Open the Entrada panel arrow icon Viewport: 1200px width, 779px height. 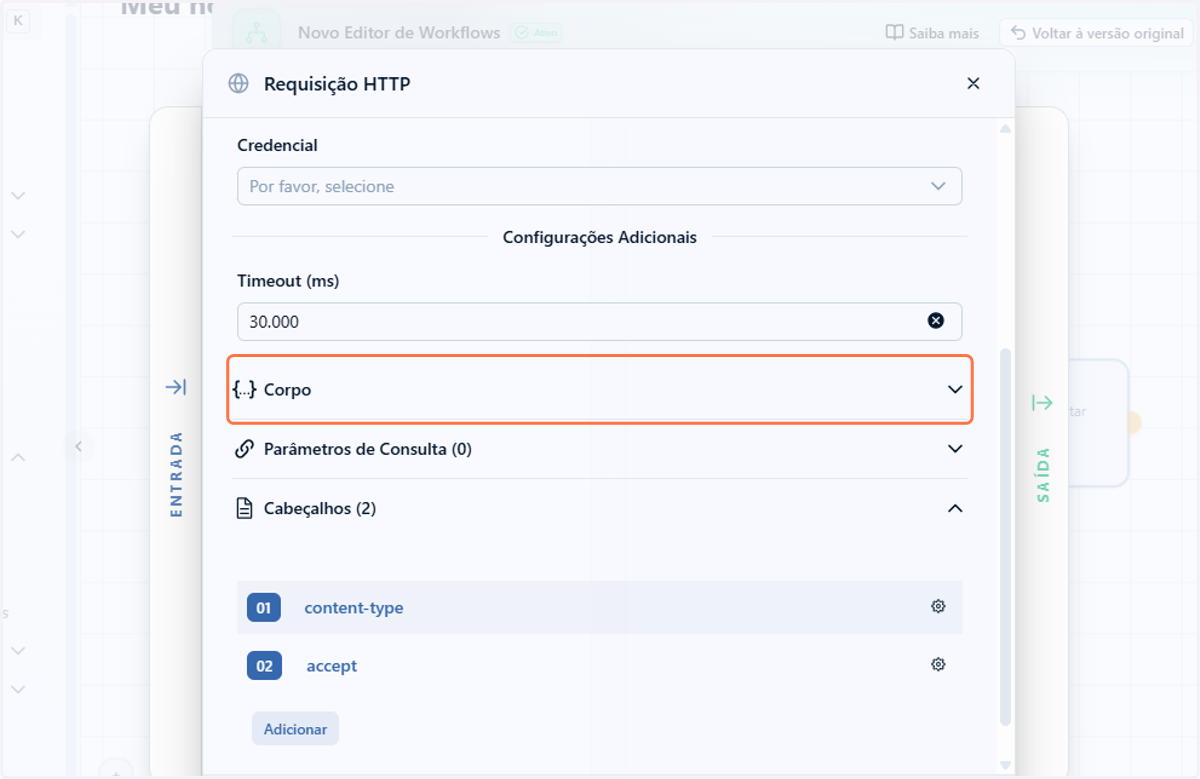176,387
